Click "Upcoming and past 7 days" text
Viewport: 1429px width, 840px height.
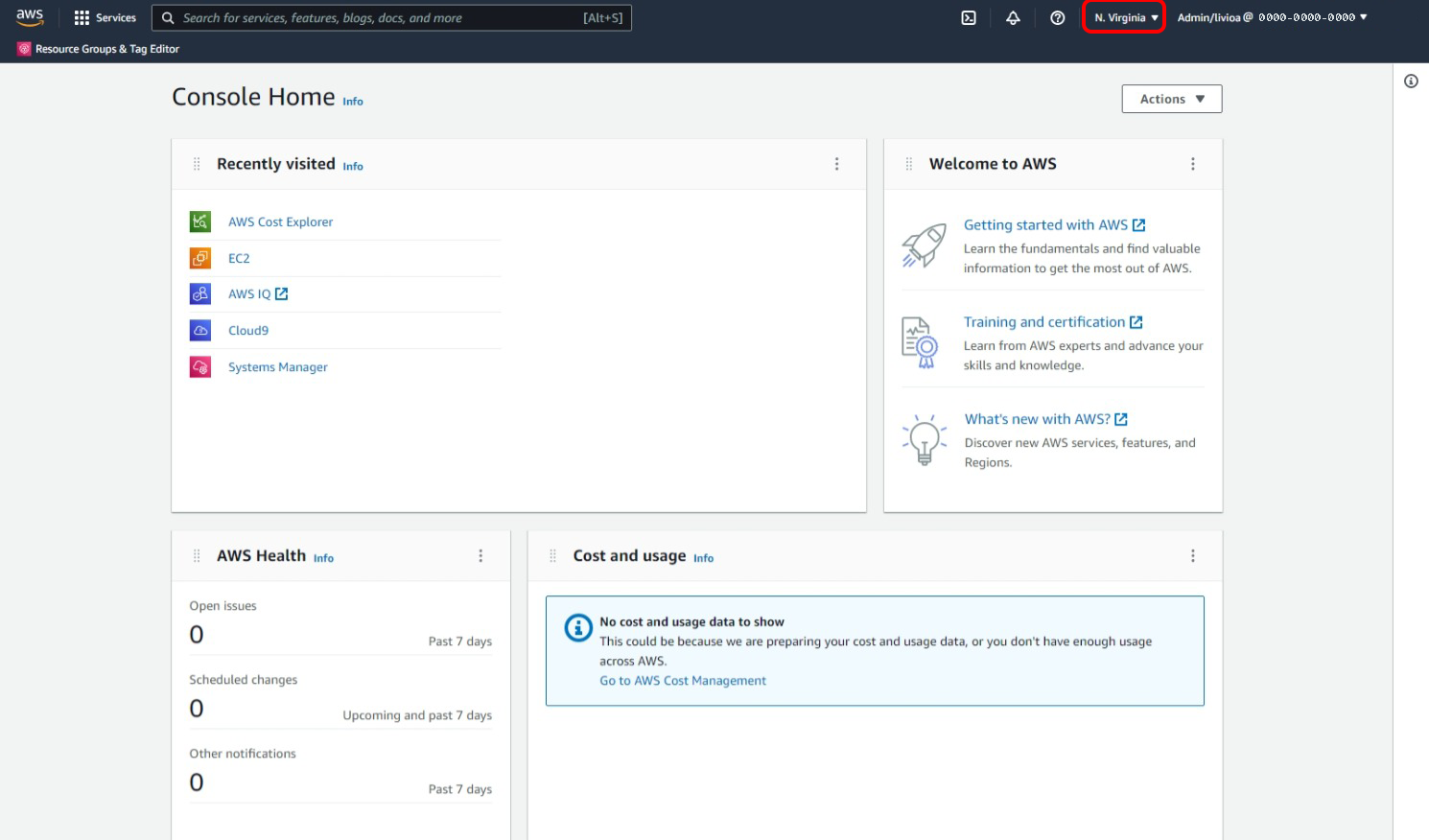pyautogui.click(x=417, y=715)
